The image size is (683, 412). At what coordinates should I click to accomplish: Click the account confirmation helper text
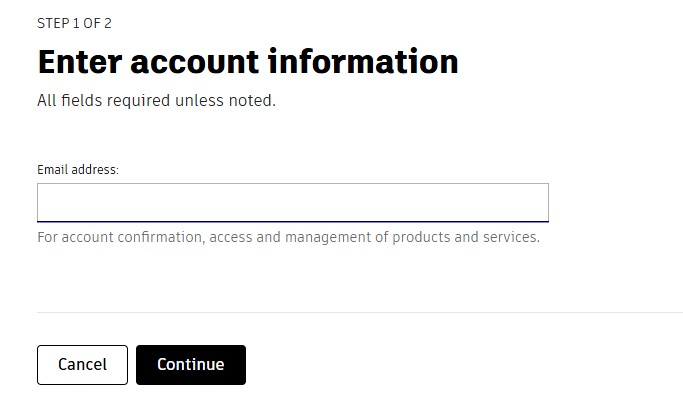click(288, 238)
